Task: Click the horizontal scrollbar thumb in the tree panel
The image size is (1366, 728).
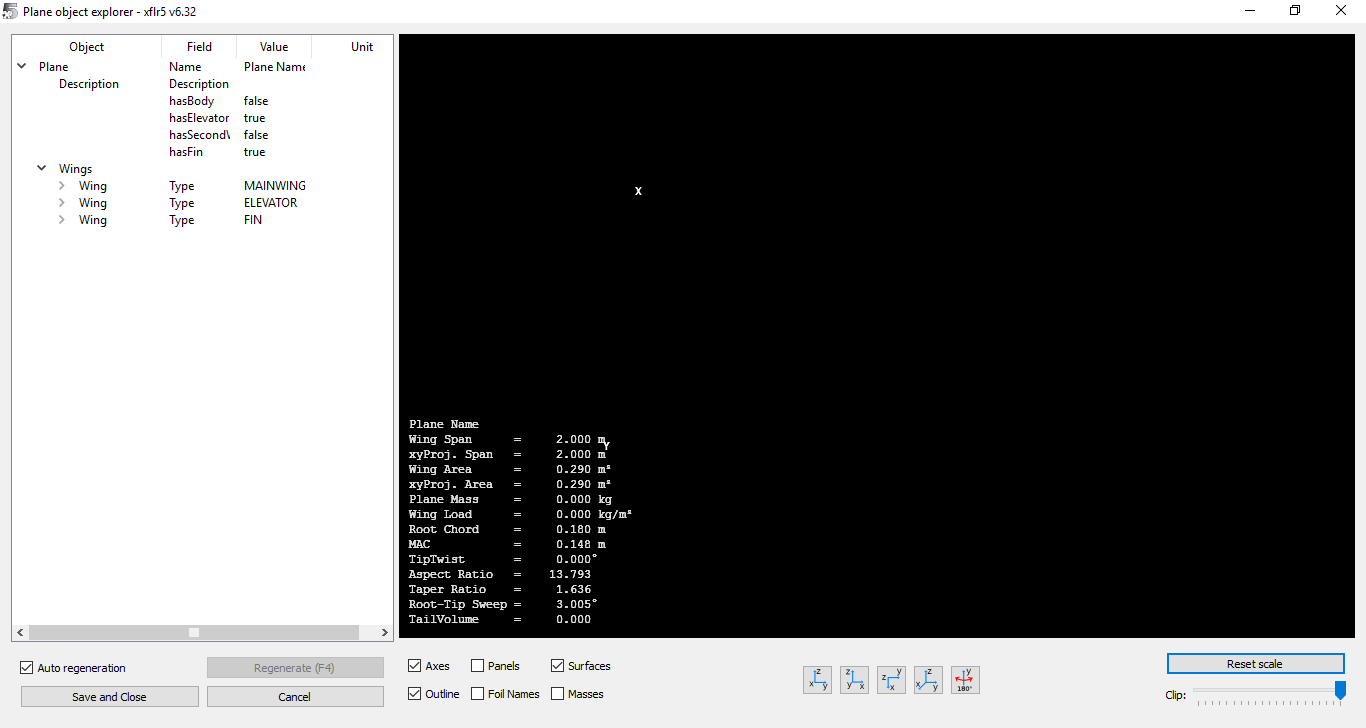Action: [x=194, y=632]
